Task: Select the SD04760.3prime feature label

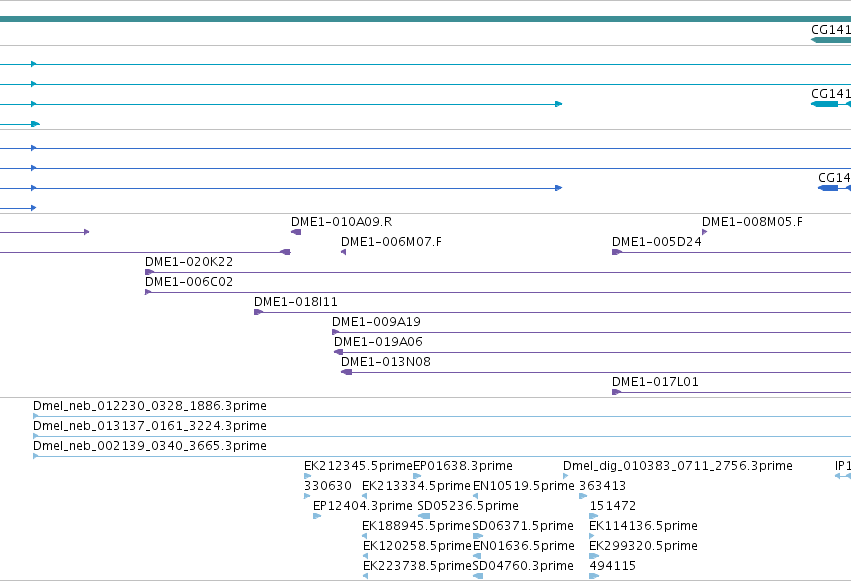Action: 523,567
